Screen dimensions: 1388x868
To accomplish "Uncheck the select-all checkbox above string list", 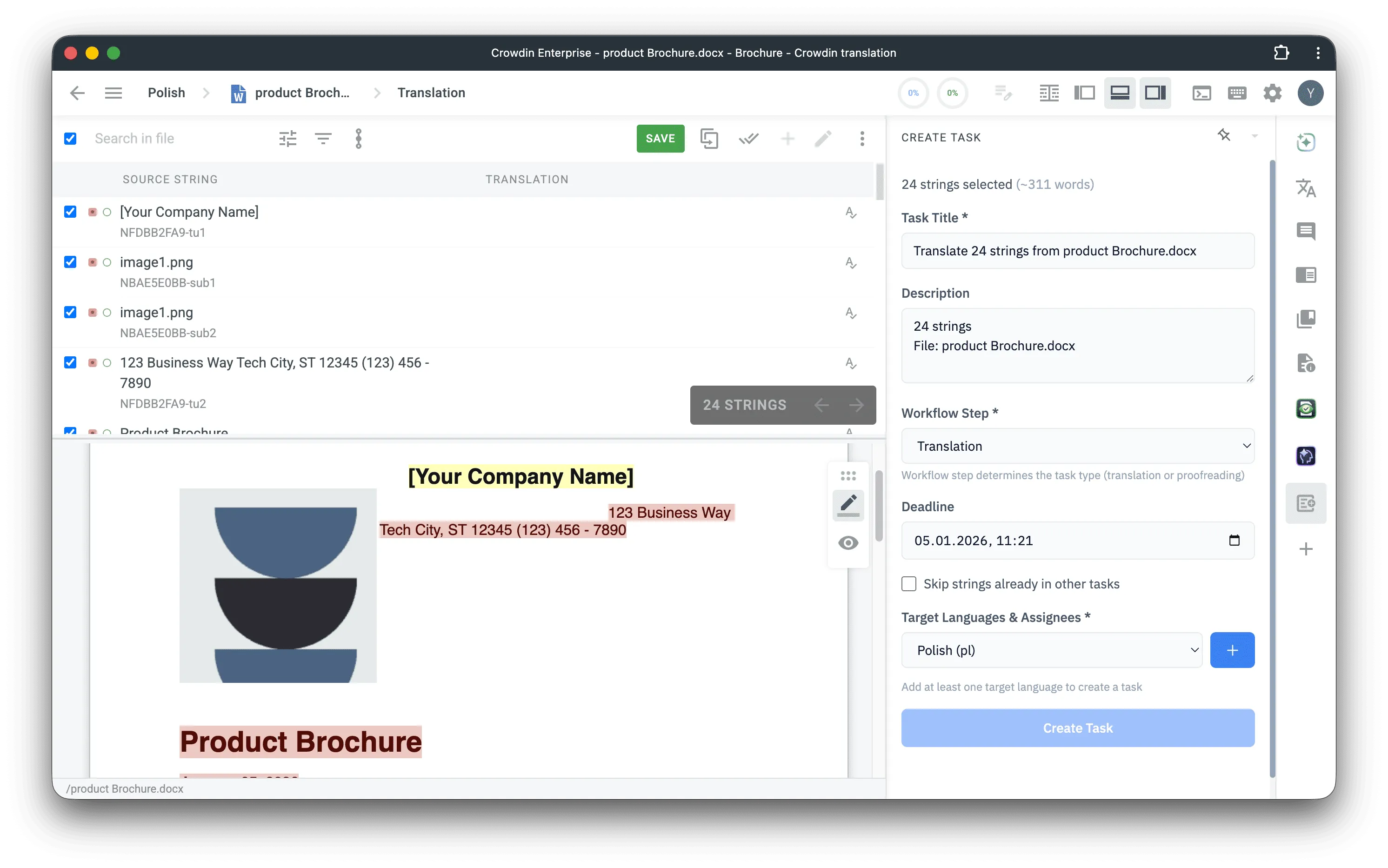I will pos(71,138).
